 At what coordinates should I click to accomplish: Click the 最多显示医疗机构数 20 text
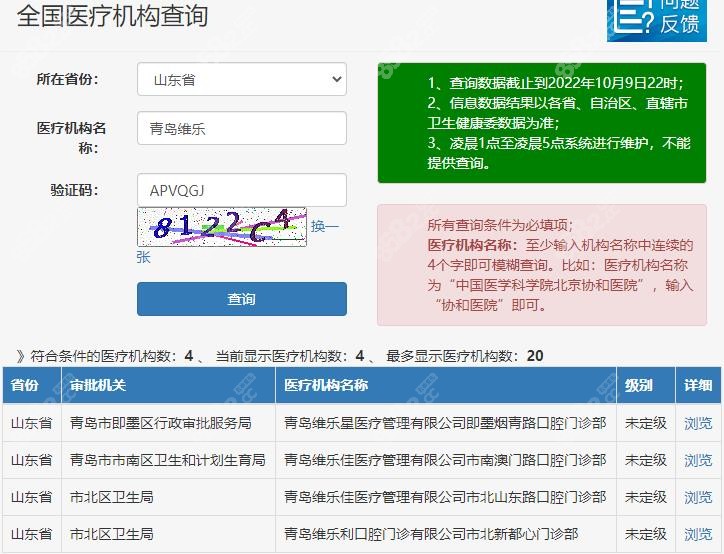coord(465,356)
